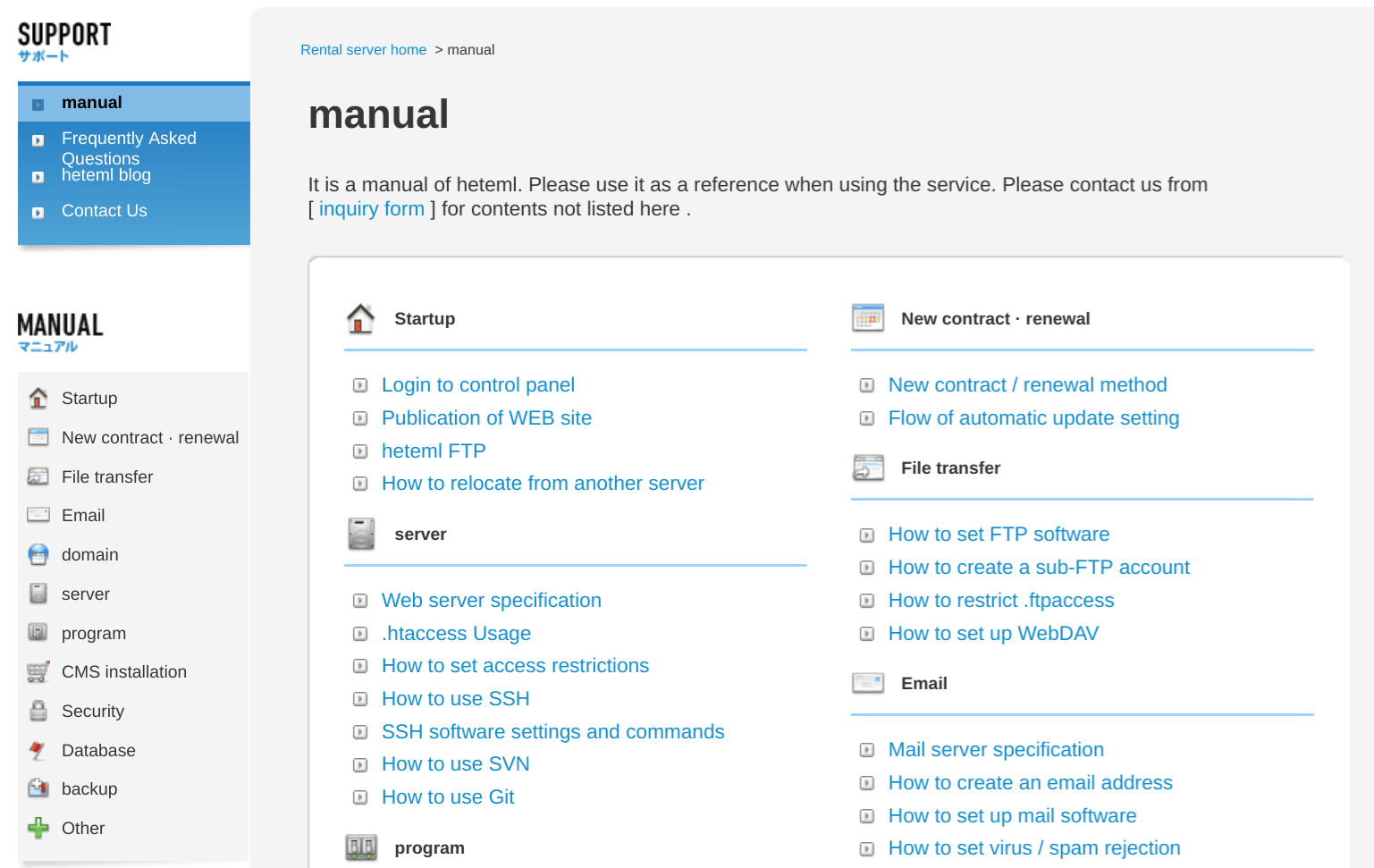Click the CMS installation cart icon
This screenshot has height=868, width=1374.
click(38, 671)
